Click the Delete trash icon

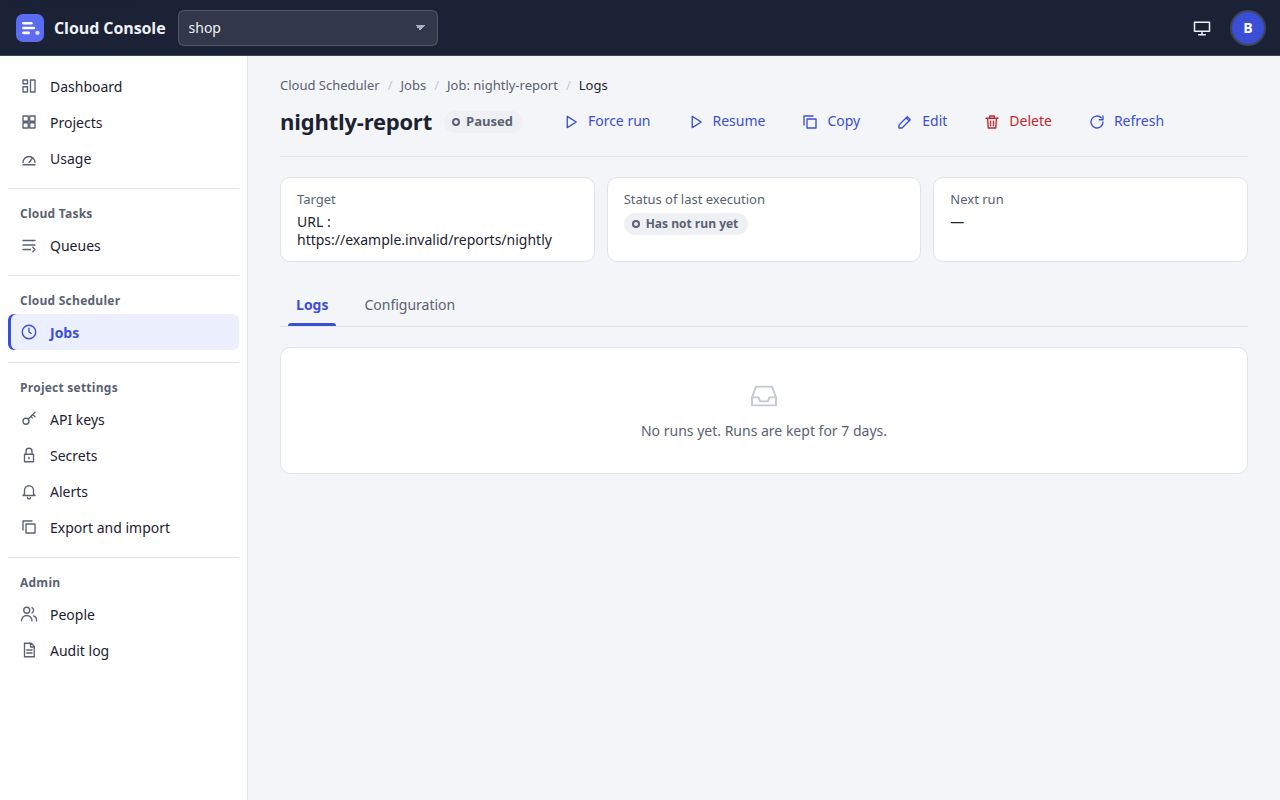[x=992, y=122]
